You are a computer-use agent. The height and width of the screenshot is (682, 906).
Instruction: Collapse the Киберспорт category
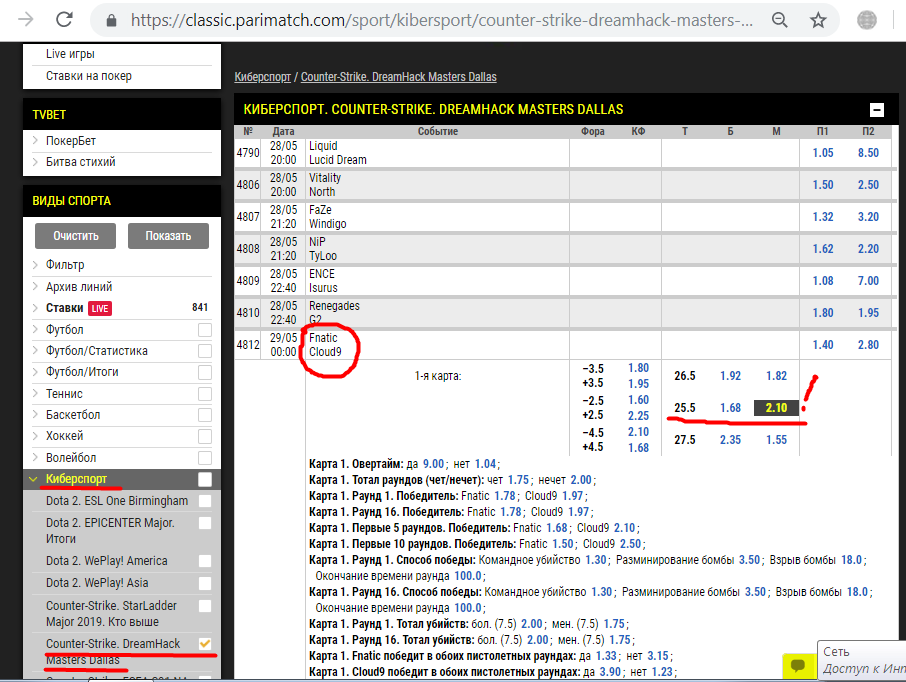[x=76, y=479]
